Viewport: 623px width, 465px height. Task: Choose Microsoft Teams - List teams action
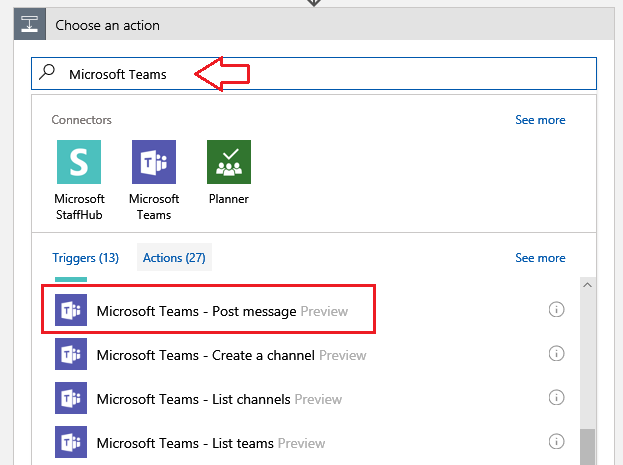click(306, 442)
